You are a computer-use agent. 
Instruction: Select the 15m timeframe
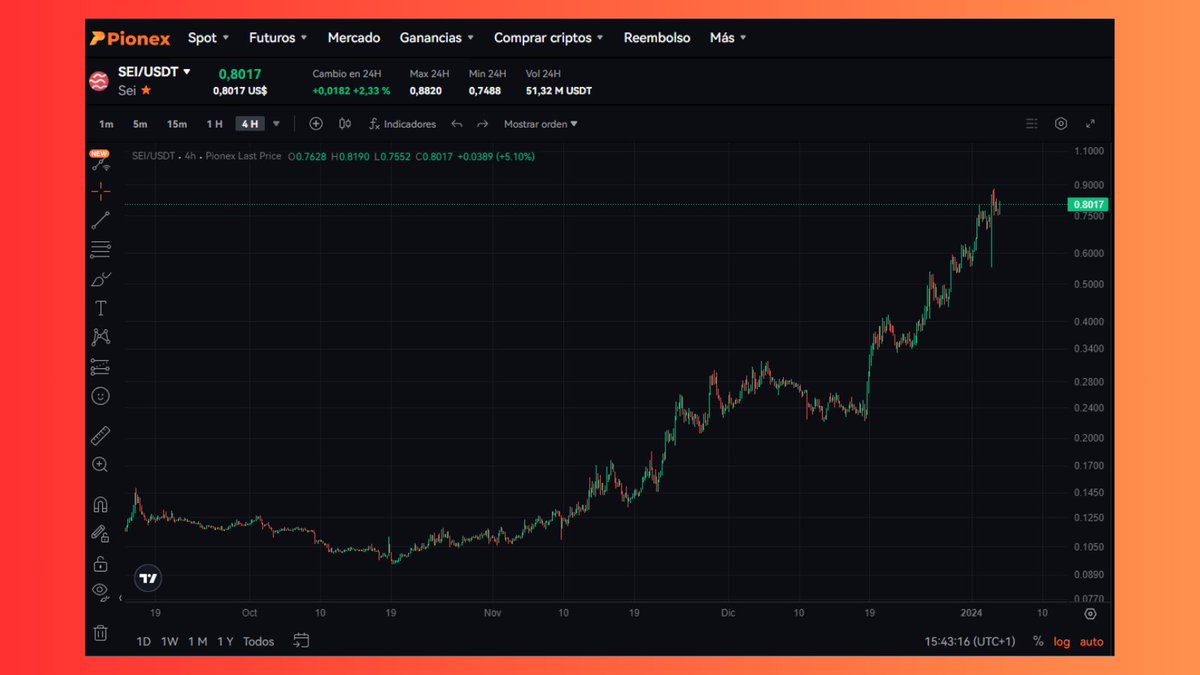click(x=177, y=124)
